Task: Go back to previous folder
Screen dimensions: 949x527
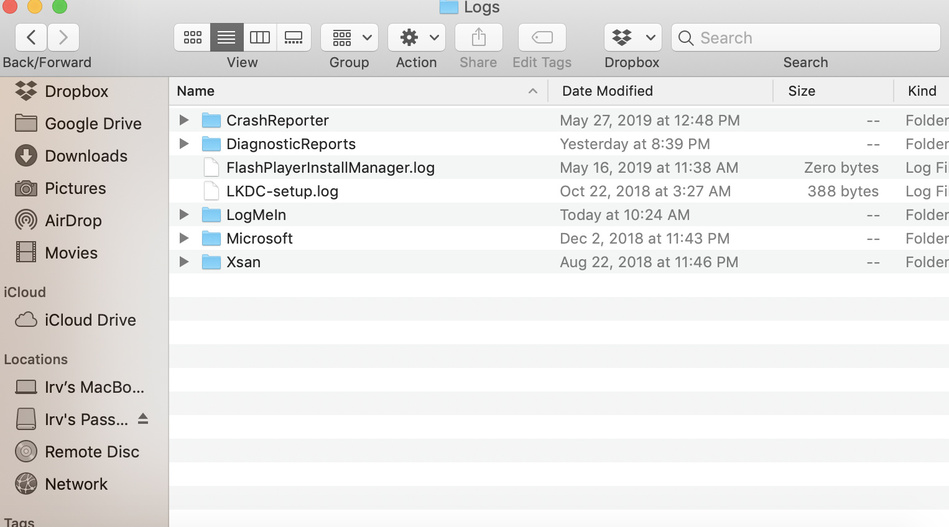Action: [x=31, y=38]
